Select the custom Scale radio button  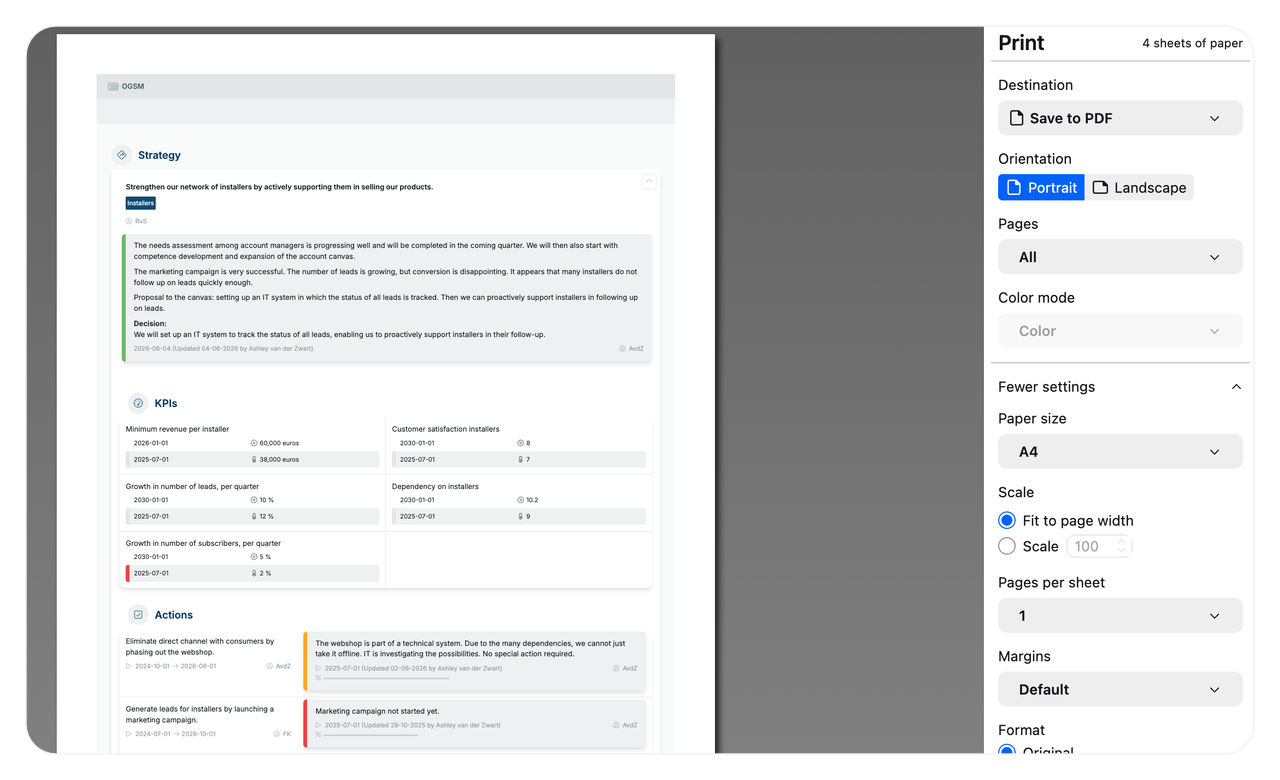pyautogui.click(x=1007, y=546)
